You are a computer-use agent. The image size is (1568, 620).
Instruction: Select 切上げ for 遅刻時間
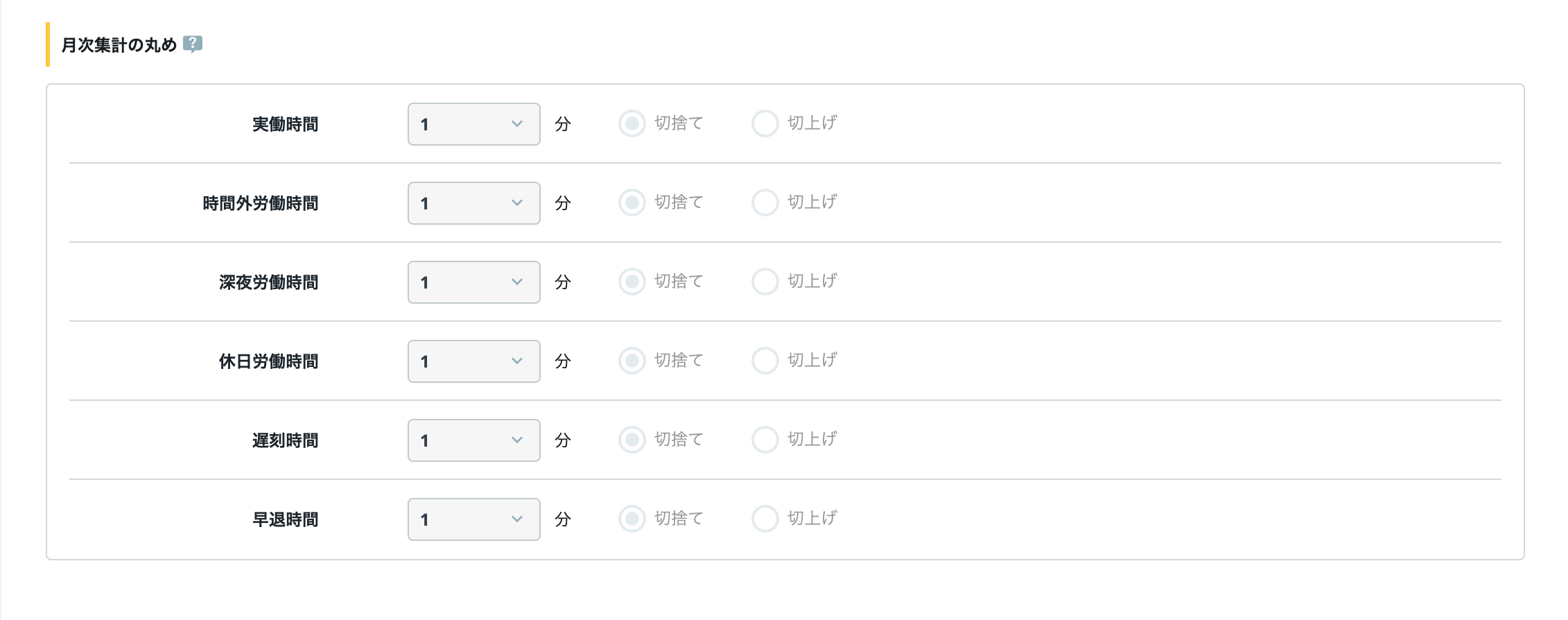pos(765,440)
